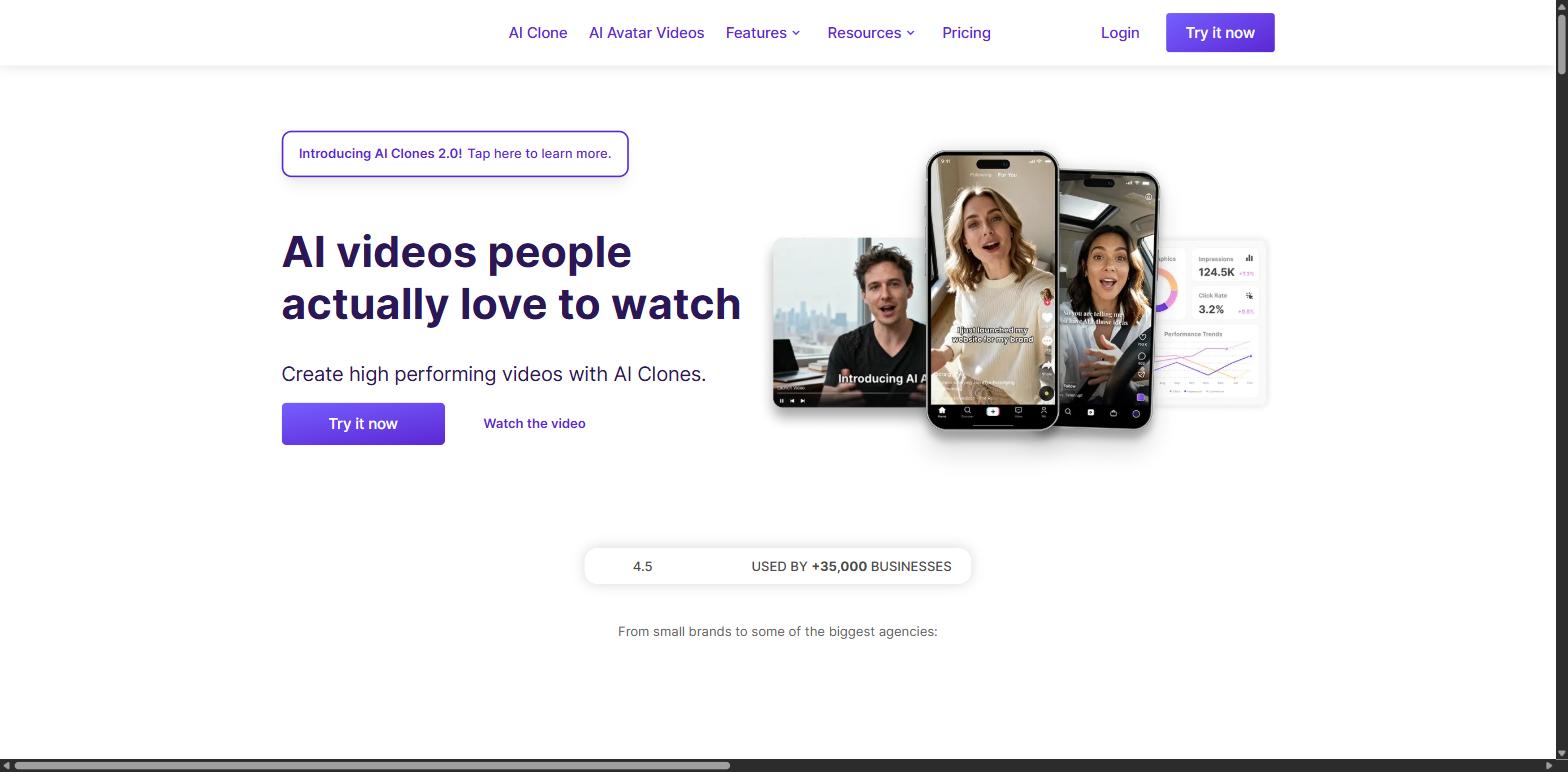Click the Watch the video link
This screenshot has height=772, width=1568.
point(534,424)
